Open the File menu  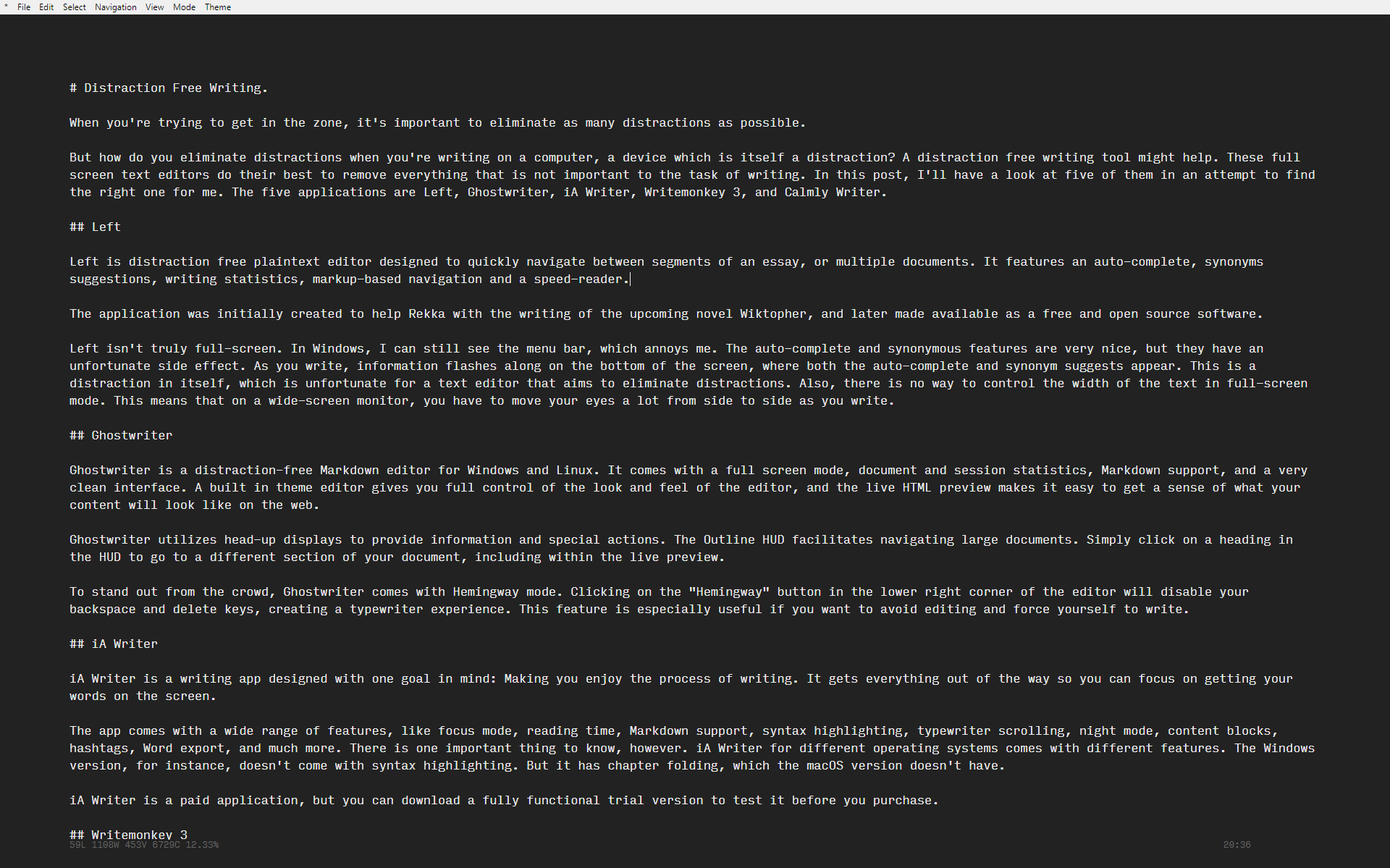24,7
